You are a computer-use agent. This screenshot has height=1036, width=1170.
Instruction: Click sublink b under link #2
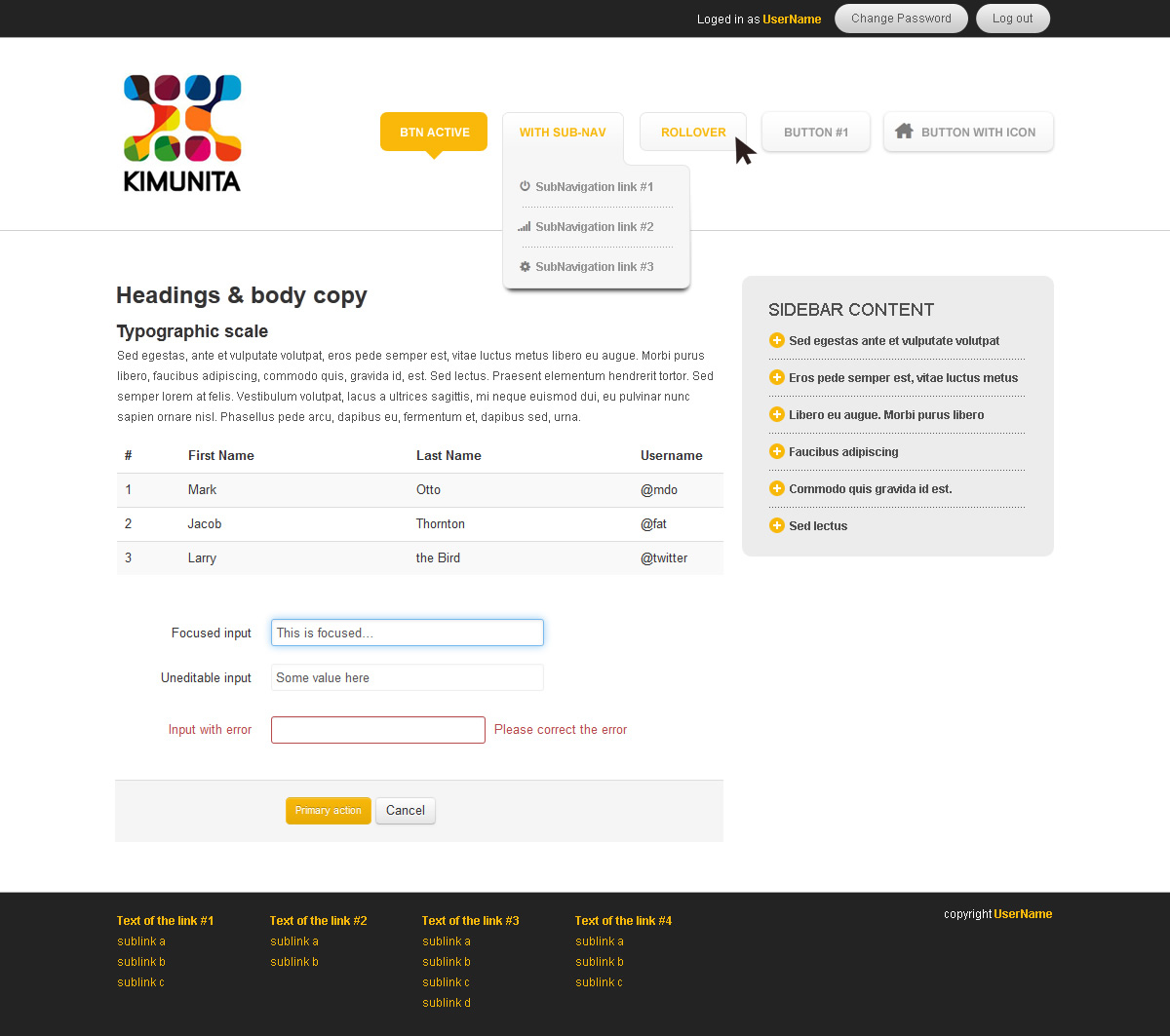pyautogui.click(x=294, y=962)
